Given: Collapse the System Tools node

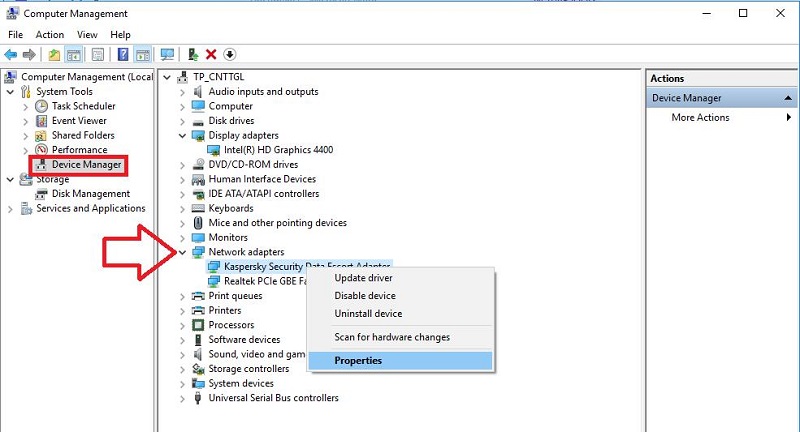Looking at the screenshot, I should click(x=10, y=92).
